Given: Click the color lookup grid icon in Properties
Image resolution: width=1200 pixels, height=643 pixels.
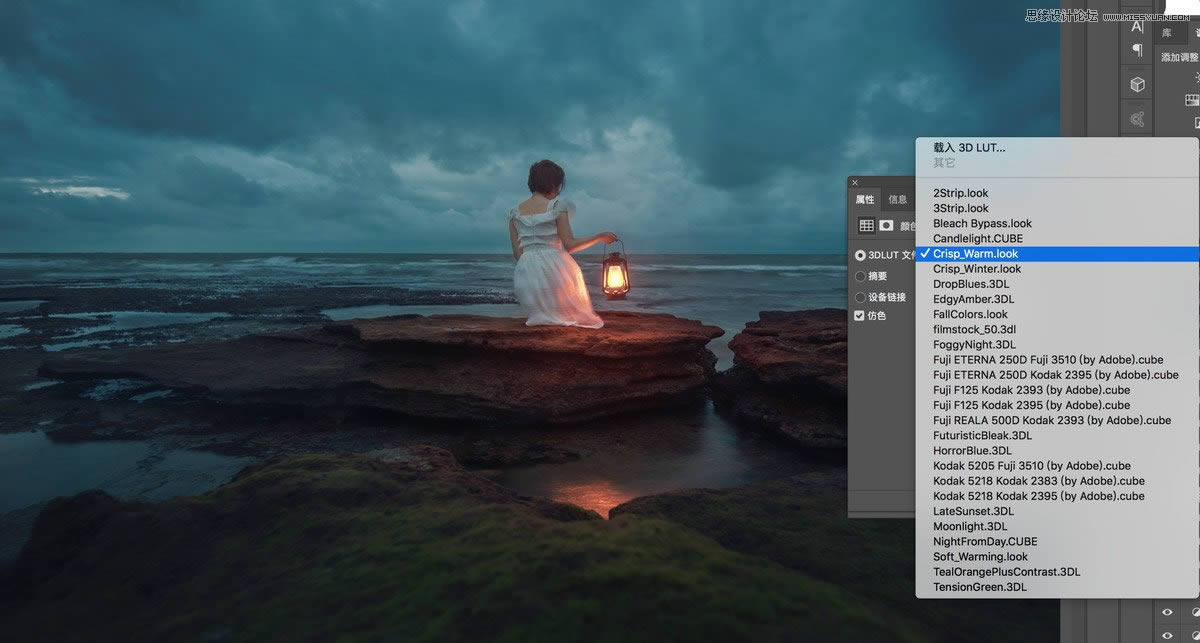Looking at the screenshot, I should 867,226.
